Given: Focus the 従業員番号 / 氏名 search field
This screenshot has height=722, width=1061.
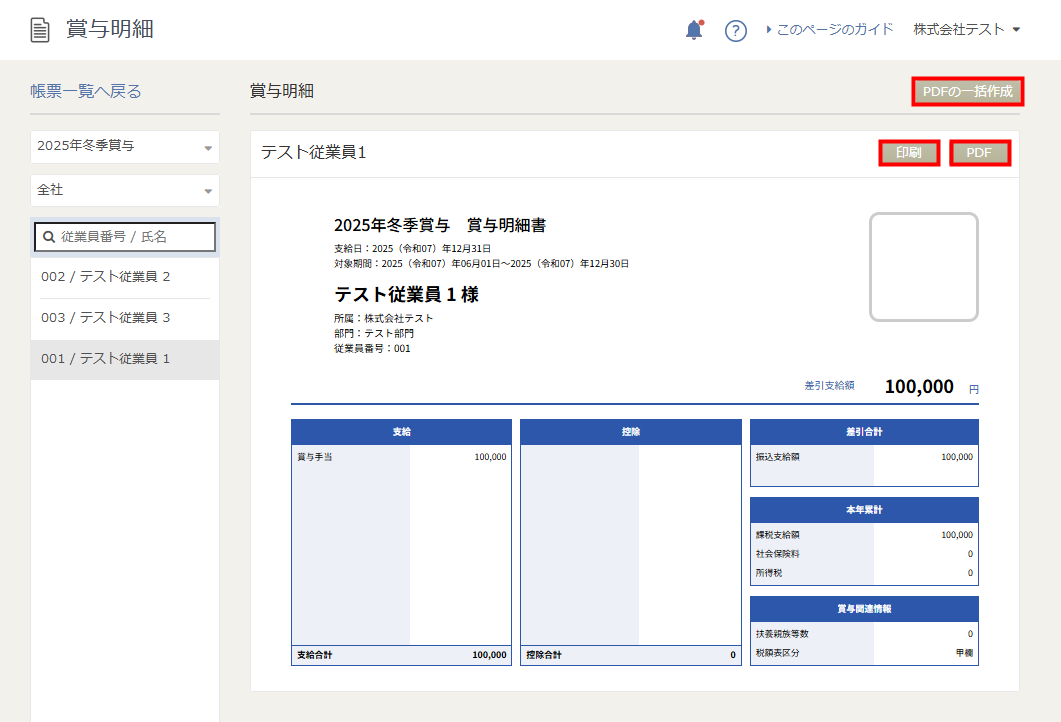Looking at the screenshot, I should (x=135, y=237).
